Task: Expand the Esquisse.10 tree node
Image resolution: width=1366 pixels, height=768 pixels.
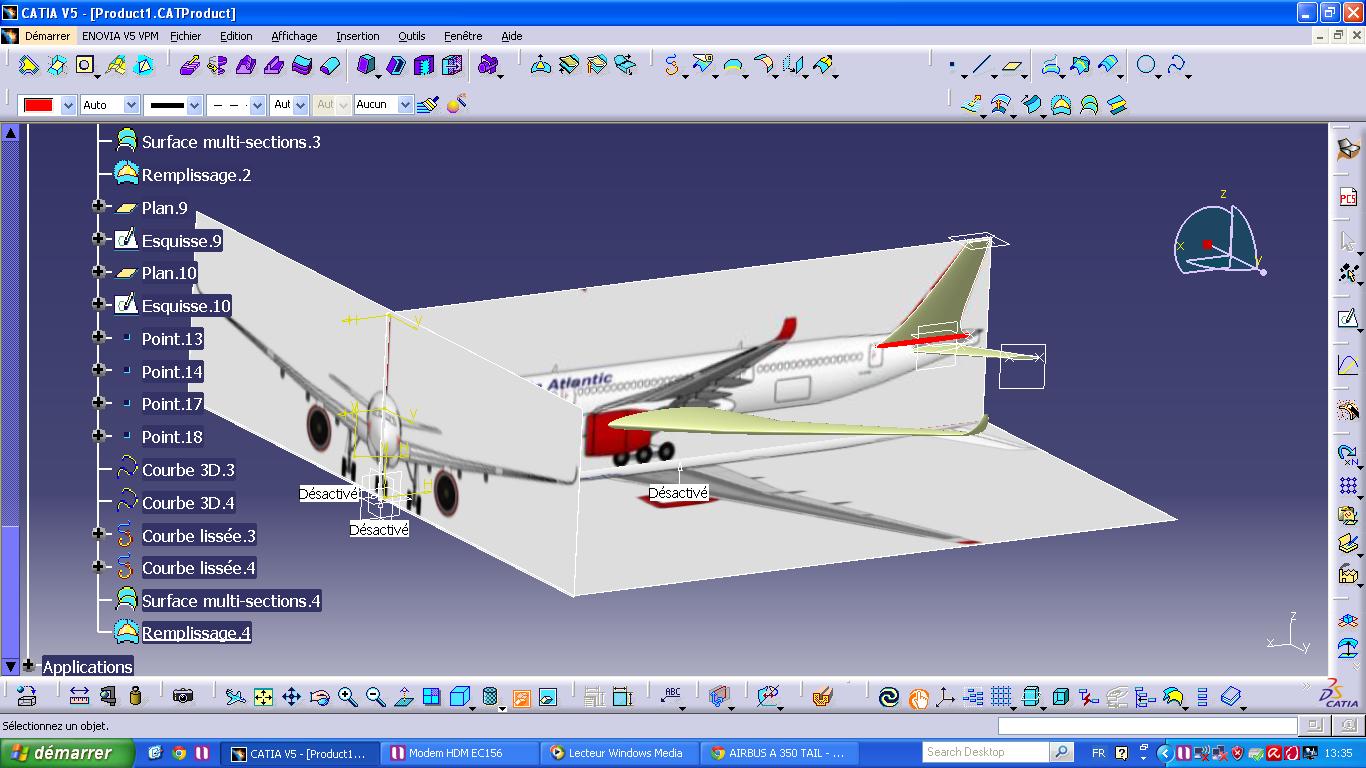Action: [98, 304]
